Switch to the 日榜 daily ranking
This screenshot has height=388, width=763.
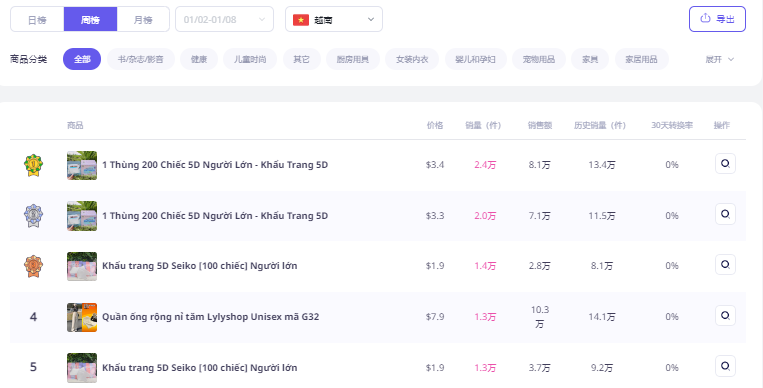(37, 19)
